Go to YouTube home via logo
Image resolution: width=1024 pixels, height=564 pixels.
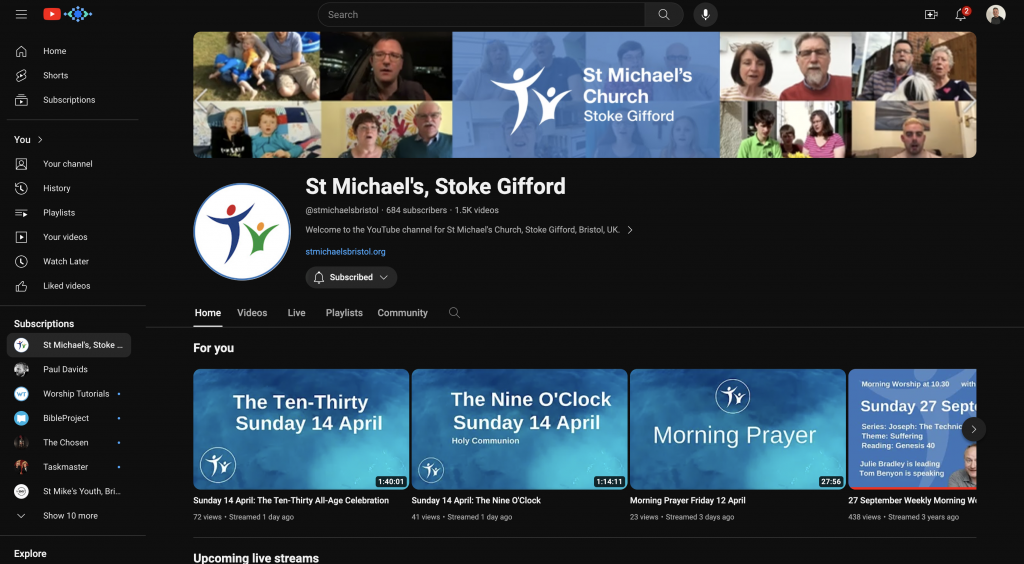[67, 14]
